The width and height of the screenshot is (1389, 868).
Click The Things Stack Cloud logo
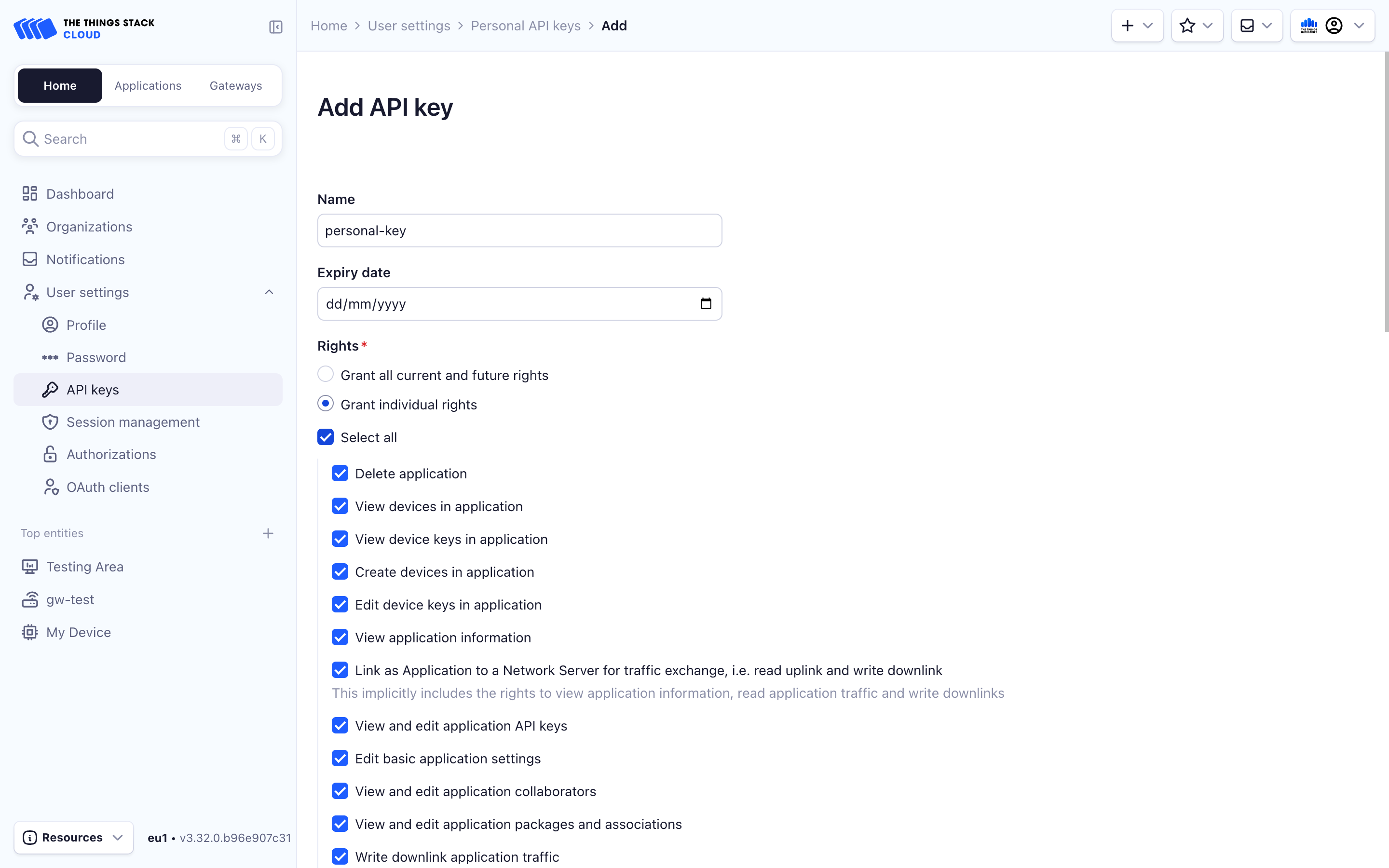click(x=84, y=28)
